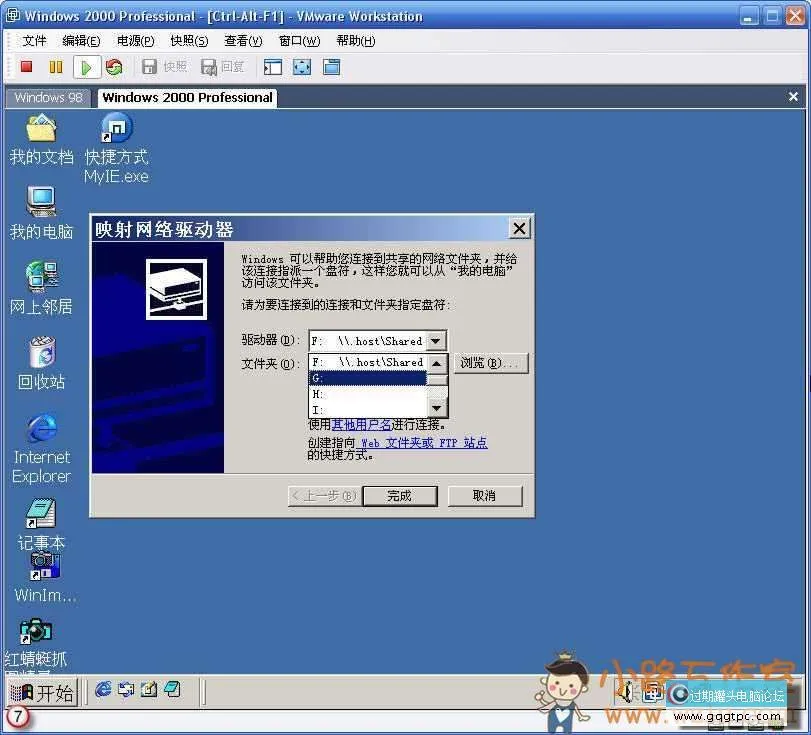Click the 完成 finish button
The width and height of the screenshot is (811, 735).
click(x=399, y=495)
